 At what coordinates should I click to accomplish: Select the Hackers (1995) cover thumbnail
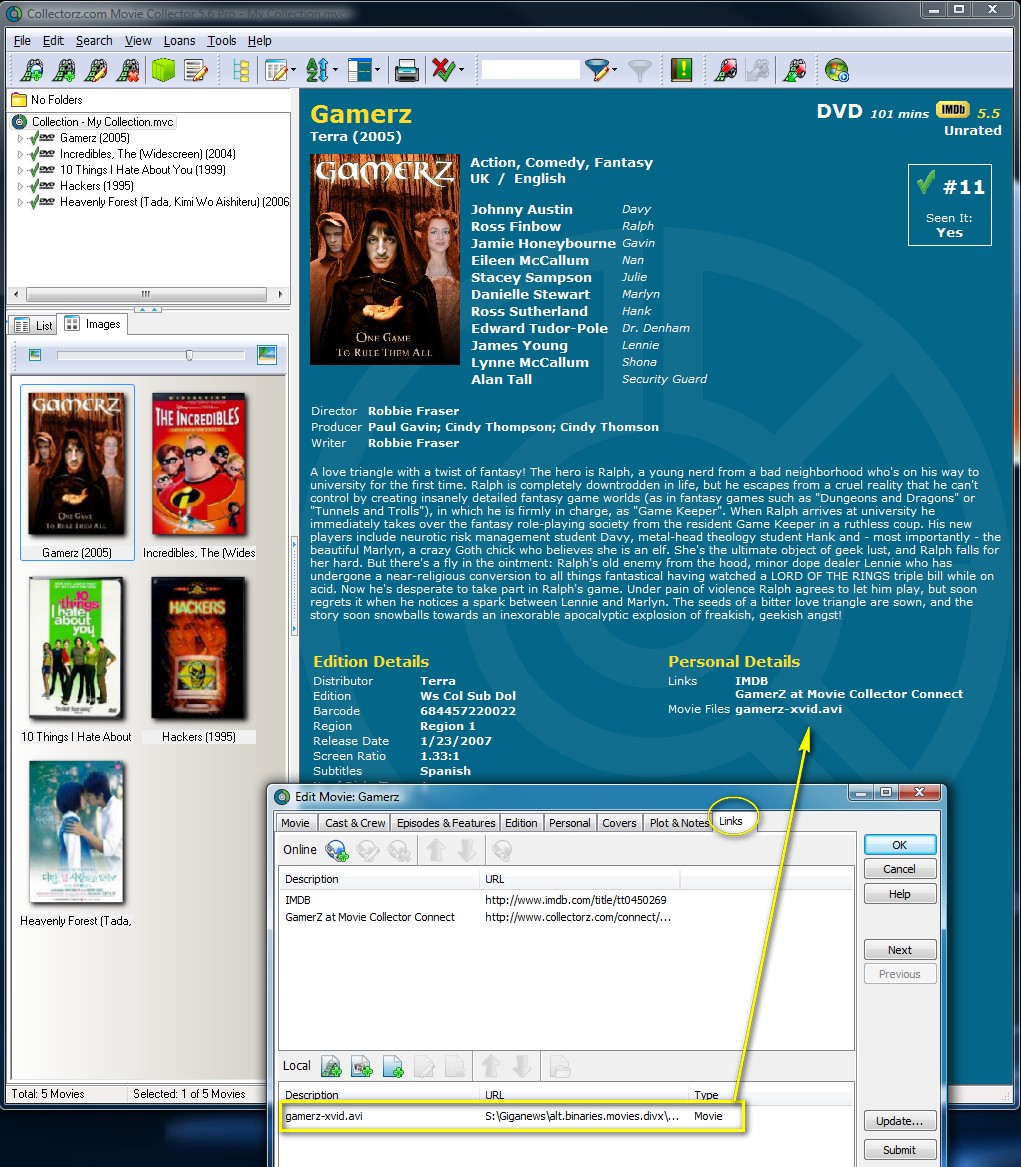198,648
